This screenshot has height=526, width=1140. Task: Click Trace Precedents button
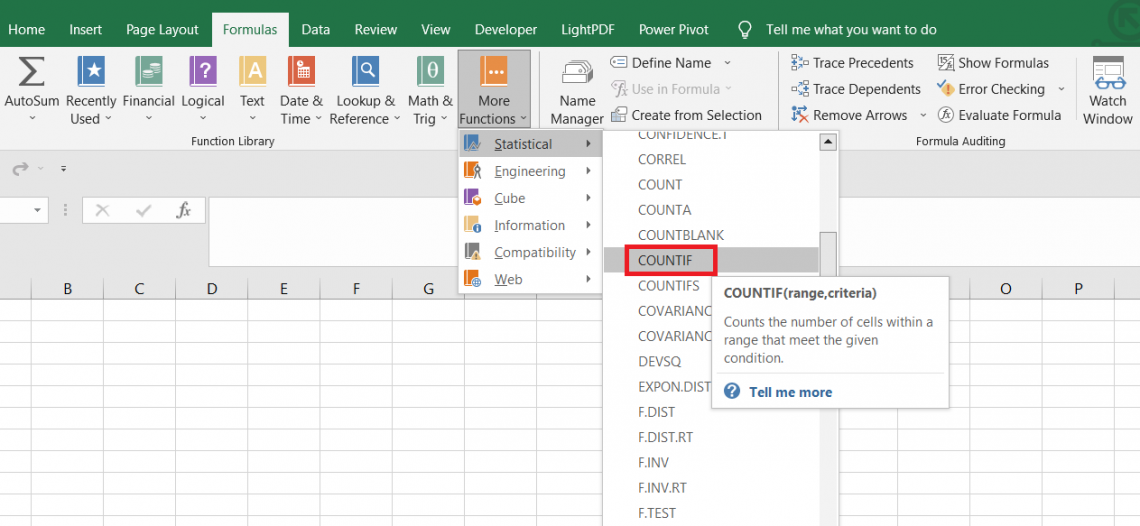(852, 63)
